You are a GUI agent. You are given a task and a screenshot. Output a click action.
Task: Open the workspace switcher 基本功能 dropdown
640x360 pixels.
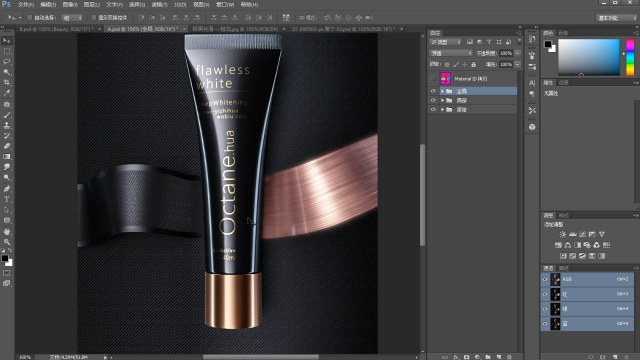coord(616,18)
